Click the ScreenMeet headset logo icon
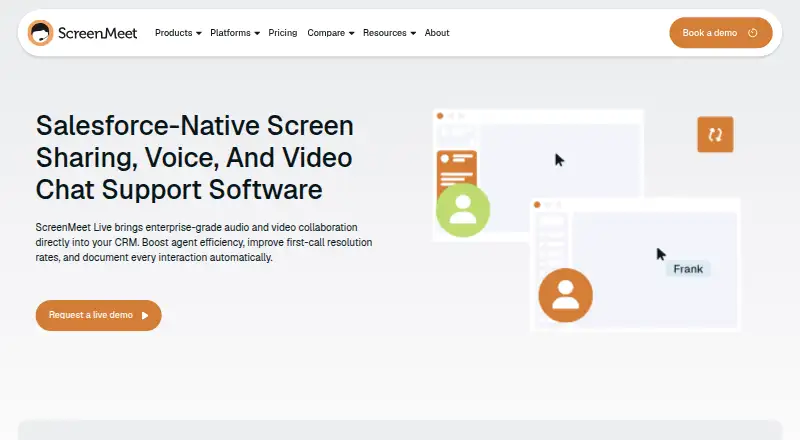The width and height of the screenshot is (800, 440). click(x=40, y=33)
